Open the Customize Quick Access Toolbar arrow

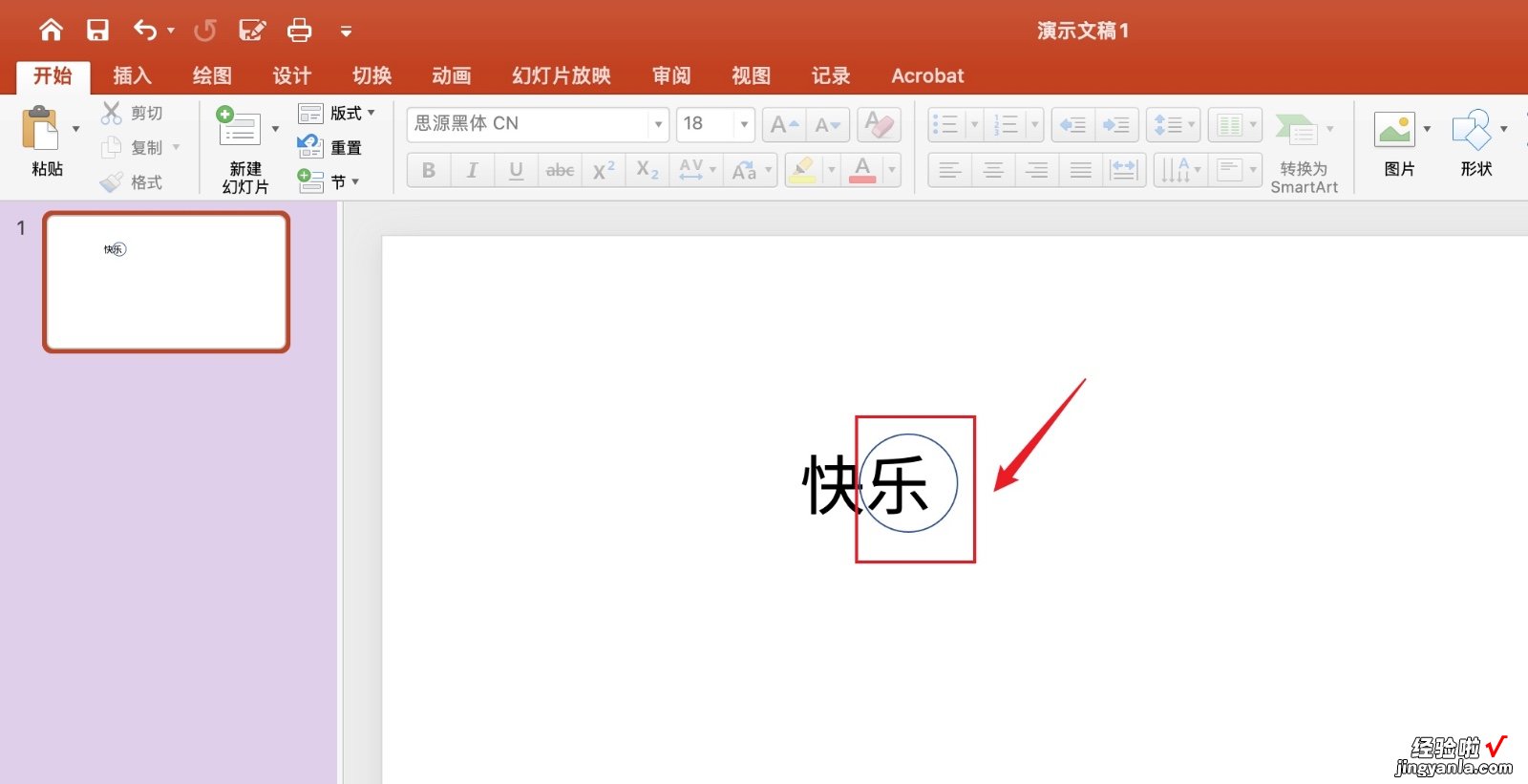tap(346, 32)
